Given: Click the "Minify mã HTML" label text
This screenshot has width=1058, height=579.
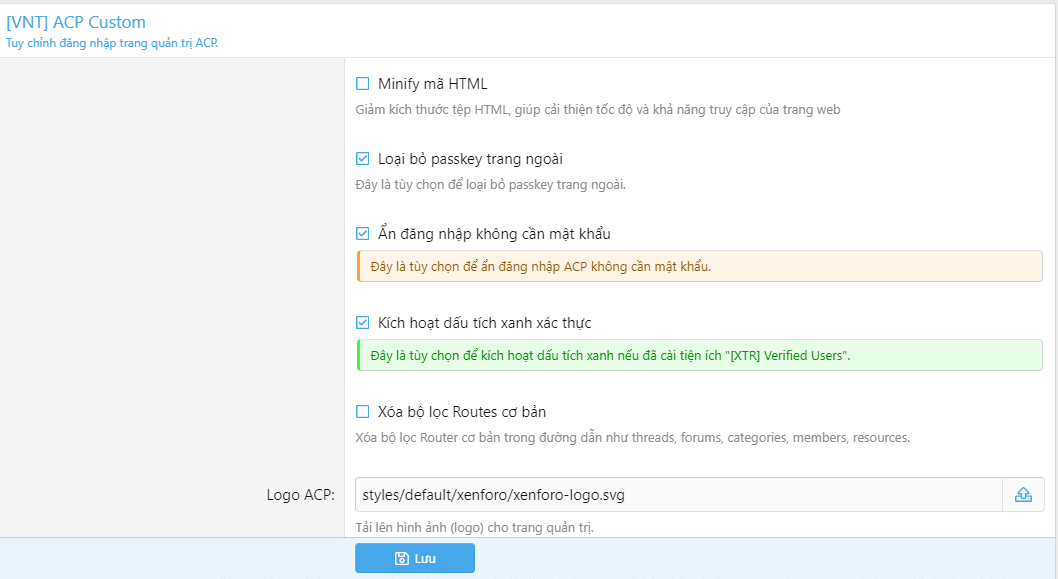Looking at the screenshot, I should (433, 84).
